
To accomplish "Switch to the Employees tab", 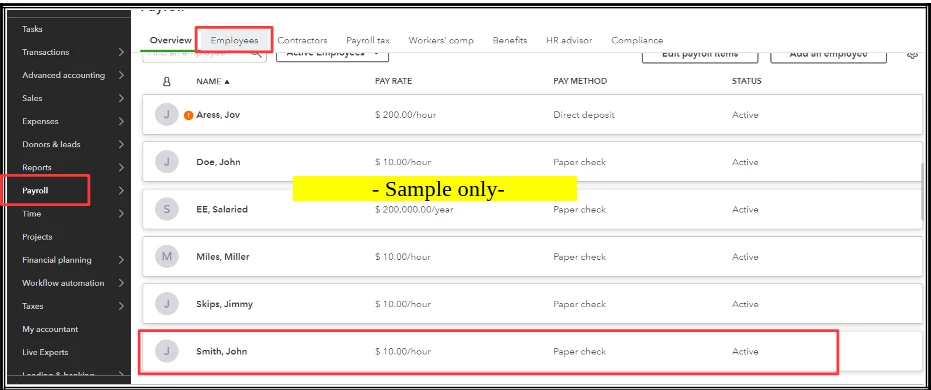I will point(235,40).
